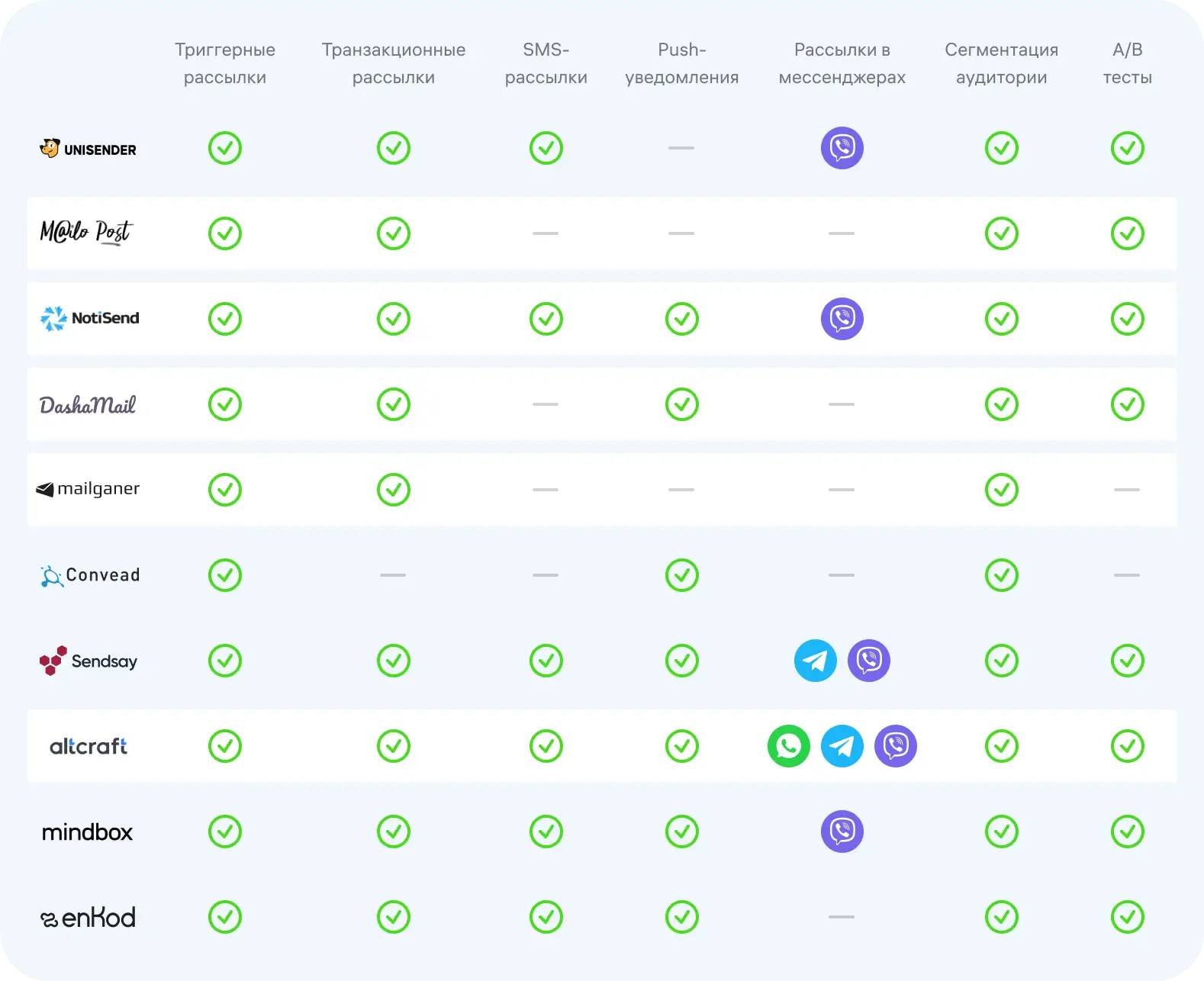Click the mindbox logo
The height and width of the screenshot is (981, 1204).
(x=87, y=832)
